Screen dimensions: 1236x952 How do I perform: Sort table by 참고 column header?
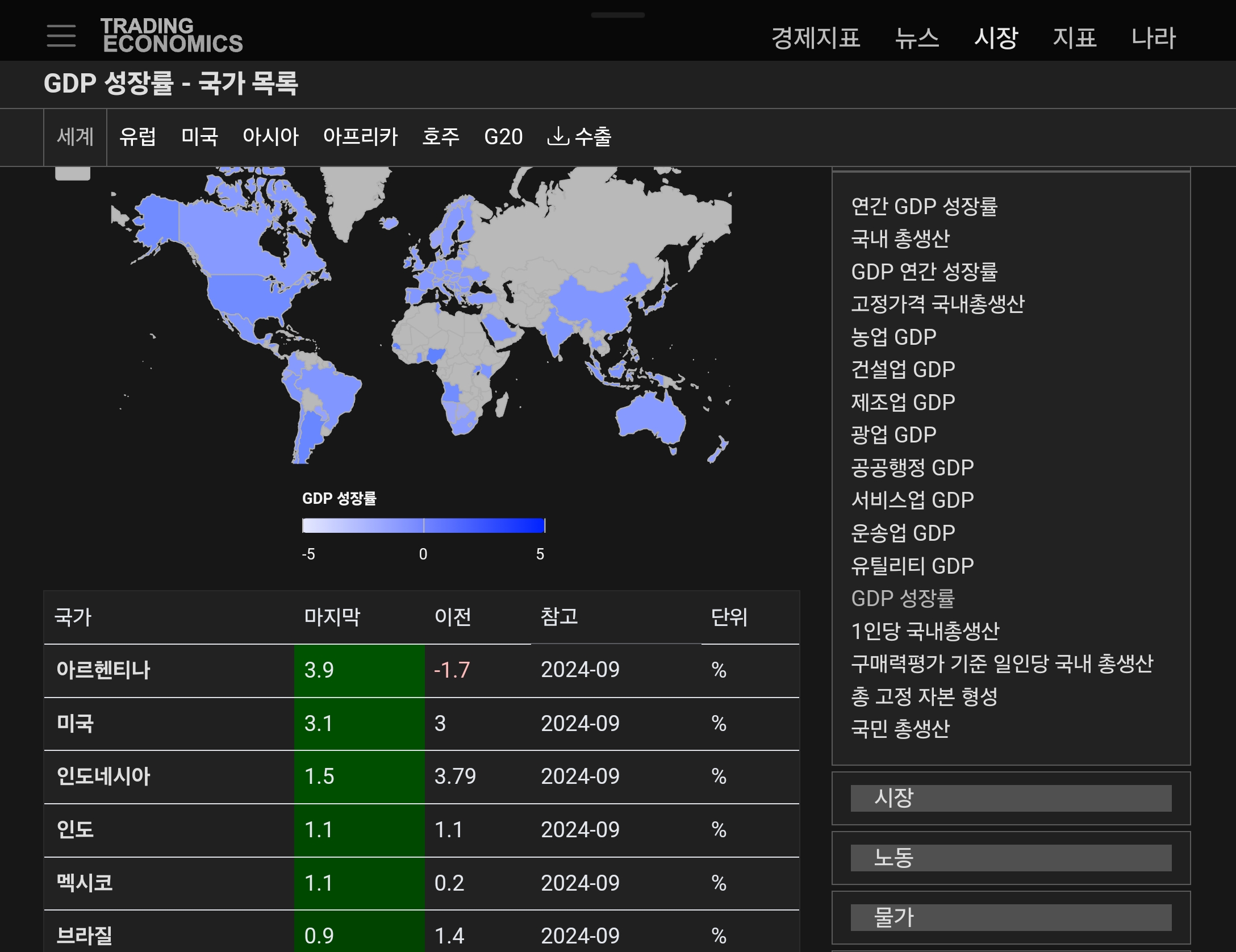tap(559, 617)
